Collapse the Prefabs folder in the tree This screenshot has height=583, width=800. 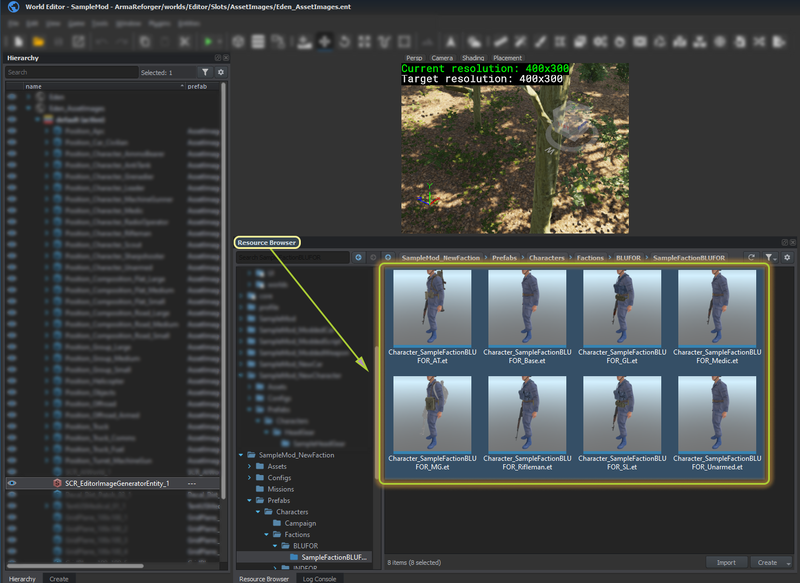(x=249, y=500)
